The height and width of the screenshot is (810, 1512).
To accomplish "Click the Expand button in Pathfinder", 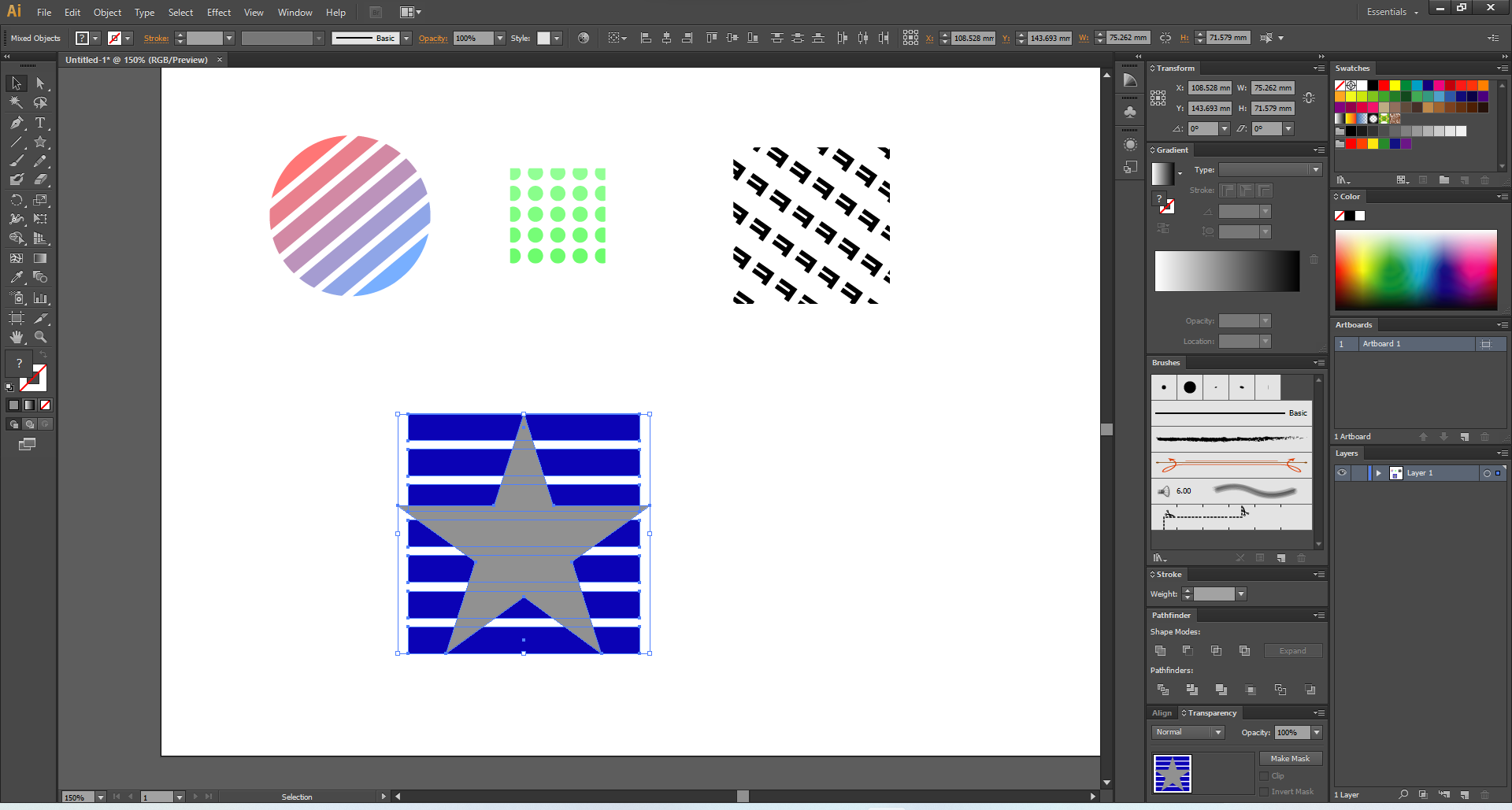I will point(1292,651).
